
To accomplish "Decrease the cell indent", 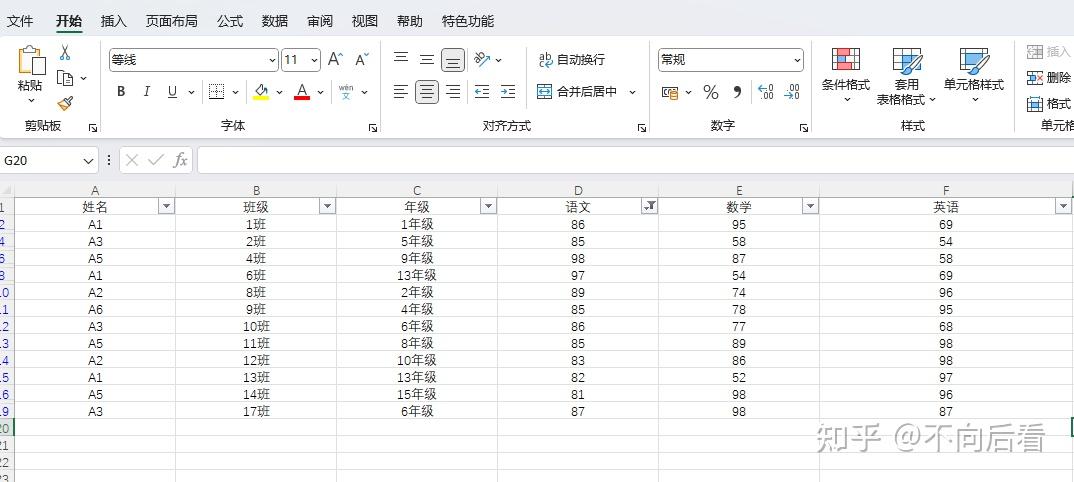I will pyautogui.click(x=482, y=91).
